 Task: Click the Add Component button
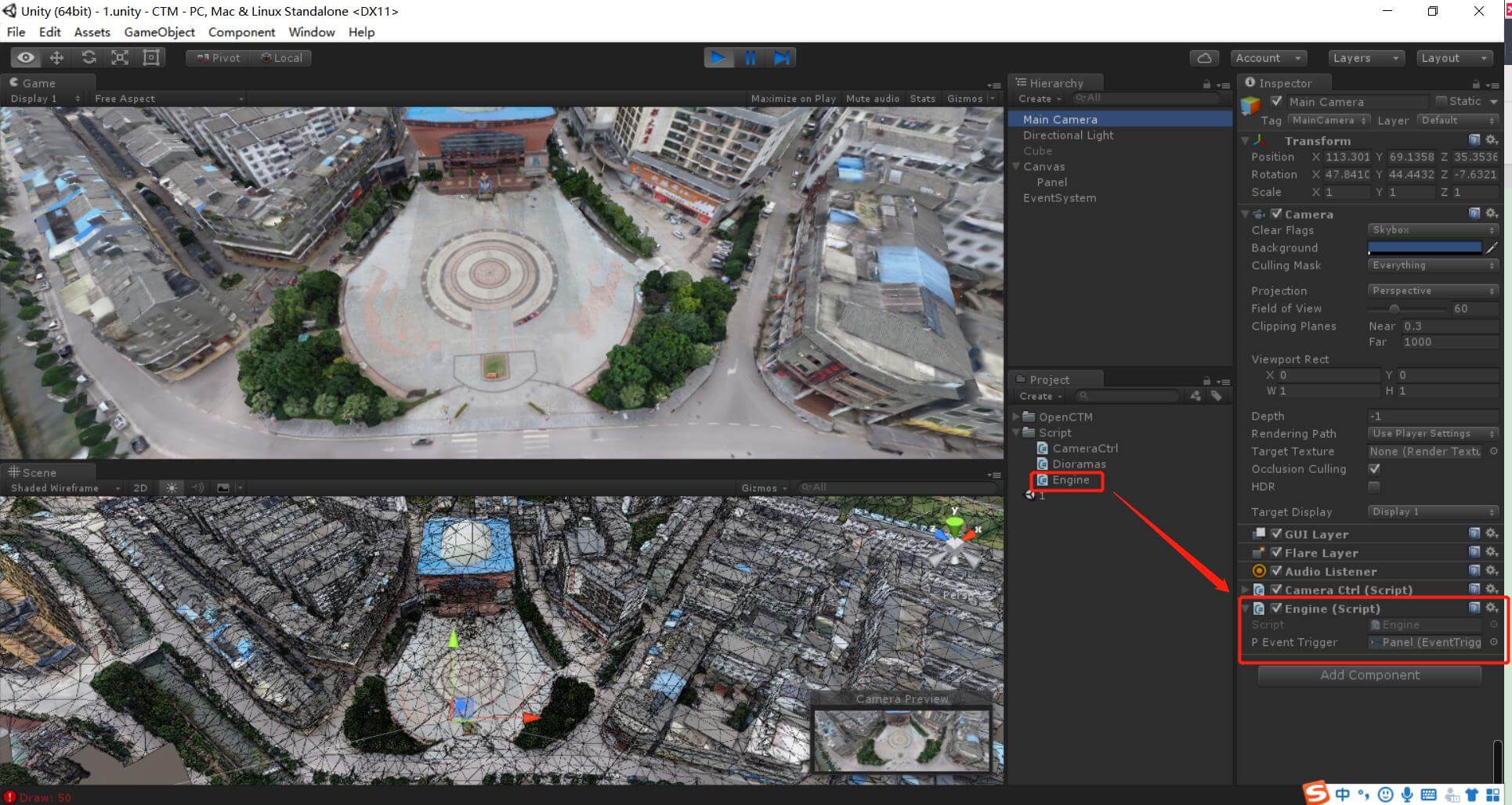[x=1369, y=675]
